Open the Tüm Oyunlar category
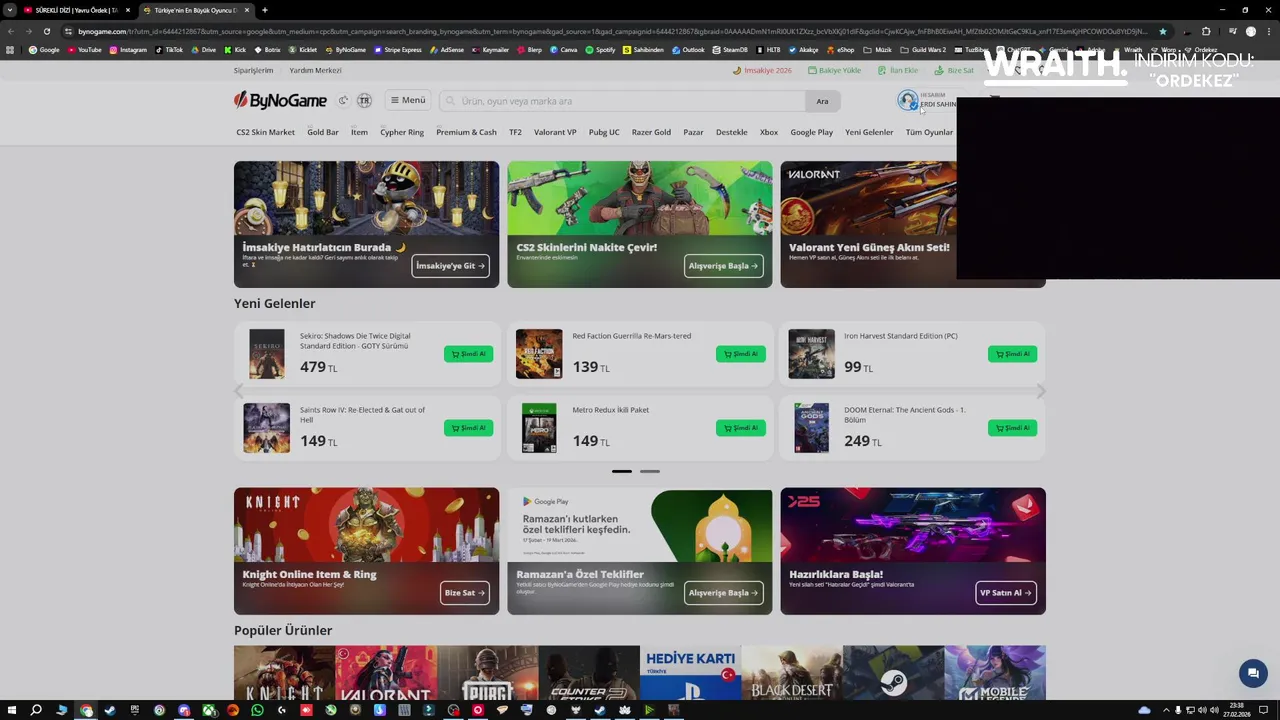Screen dimensions: 1280x720 coord(929,132)
